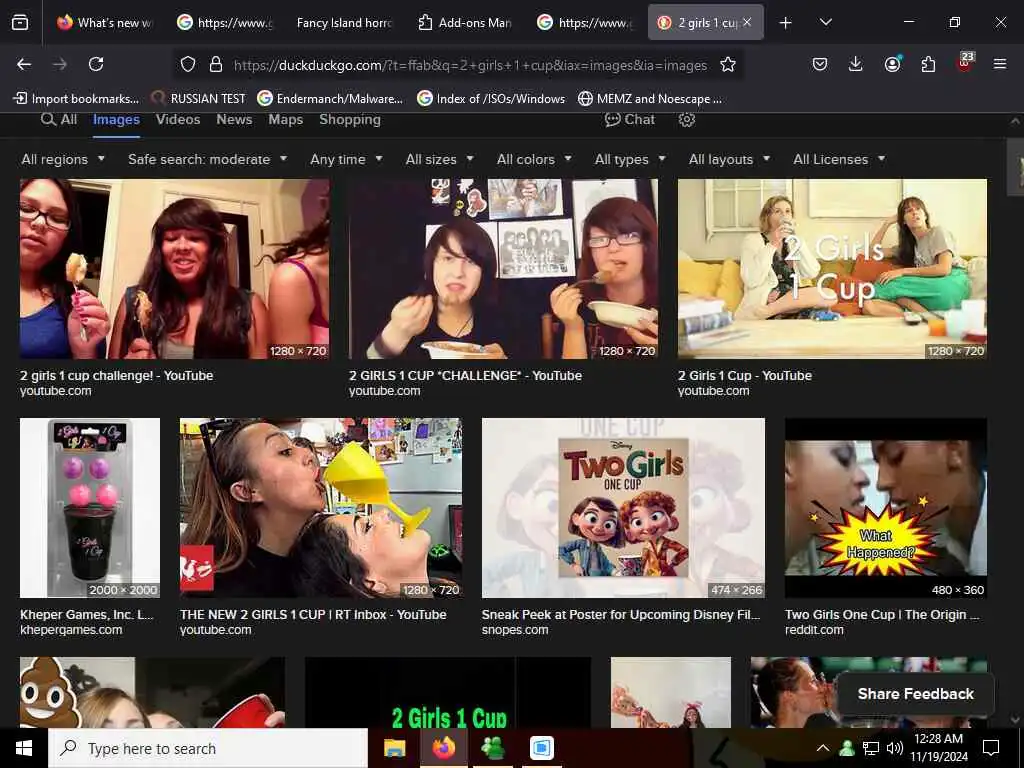Expand Safe search: moderate dropdown
This screenshot has width=1024, height=768.
[208, 159]
